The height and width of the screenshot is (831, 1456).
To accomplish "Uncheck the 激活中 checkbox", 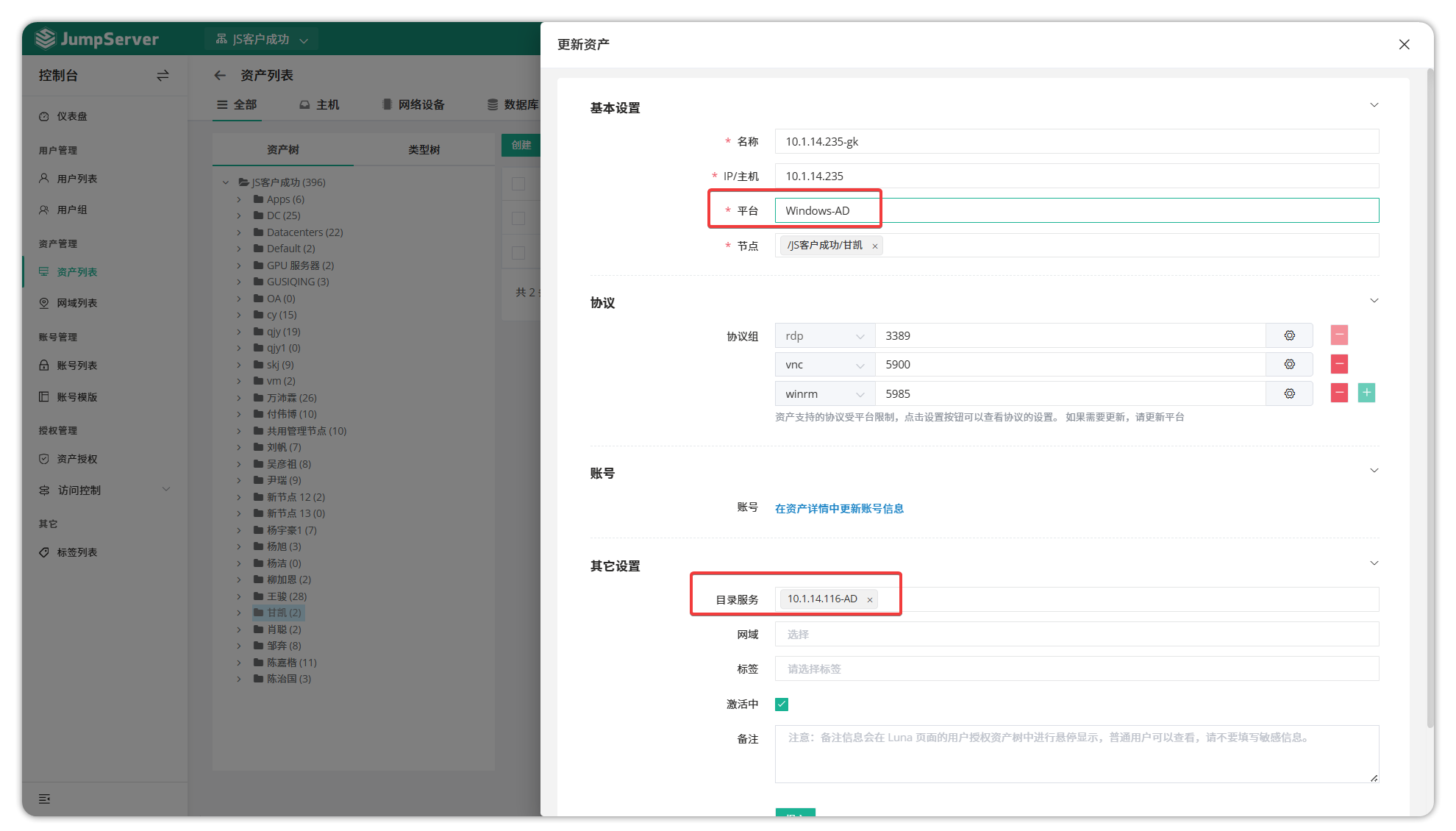I will tap(782, 705).
